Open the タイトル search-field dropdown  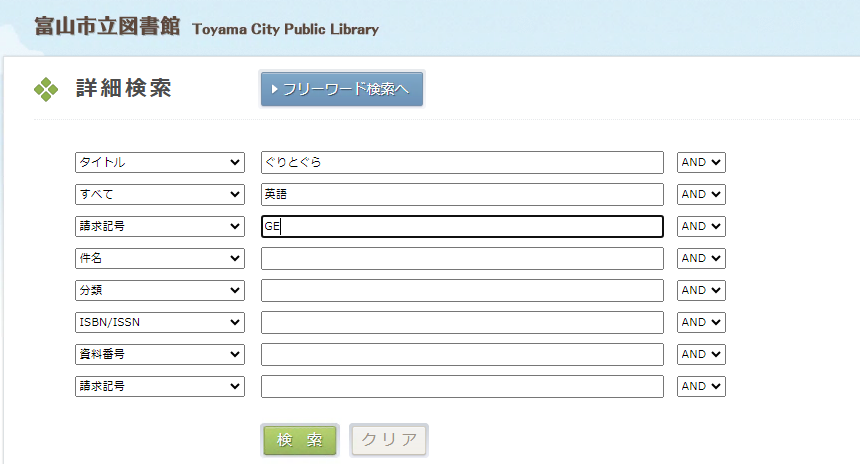click(x=160, y=162)
